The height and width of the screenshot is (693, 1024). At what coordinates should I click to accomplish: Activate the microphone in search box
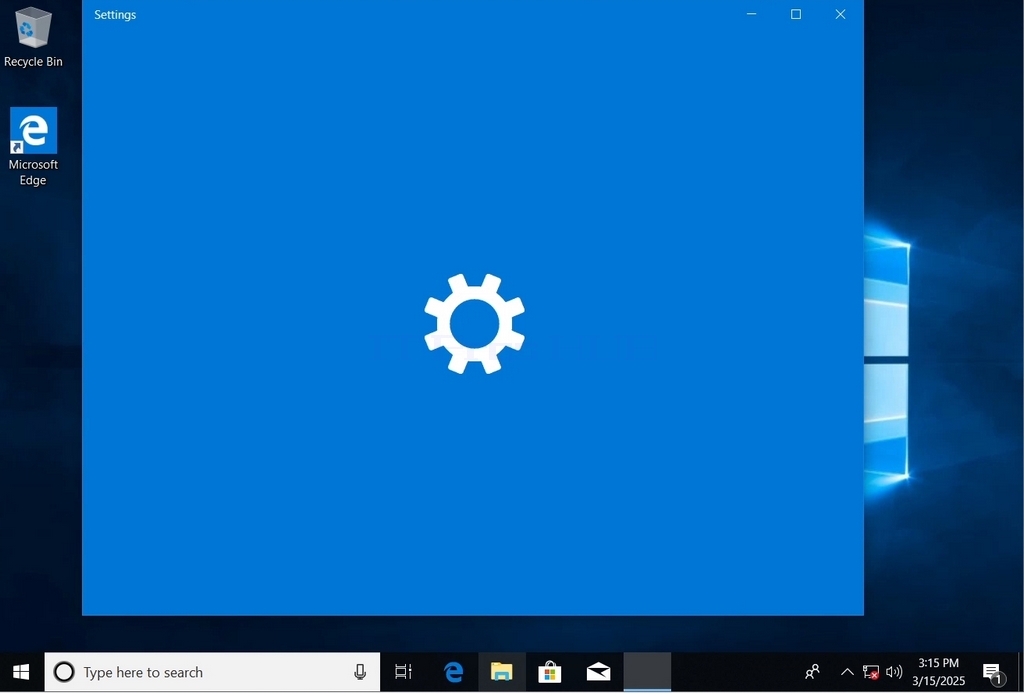point(360,672)
